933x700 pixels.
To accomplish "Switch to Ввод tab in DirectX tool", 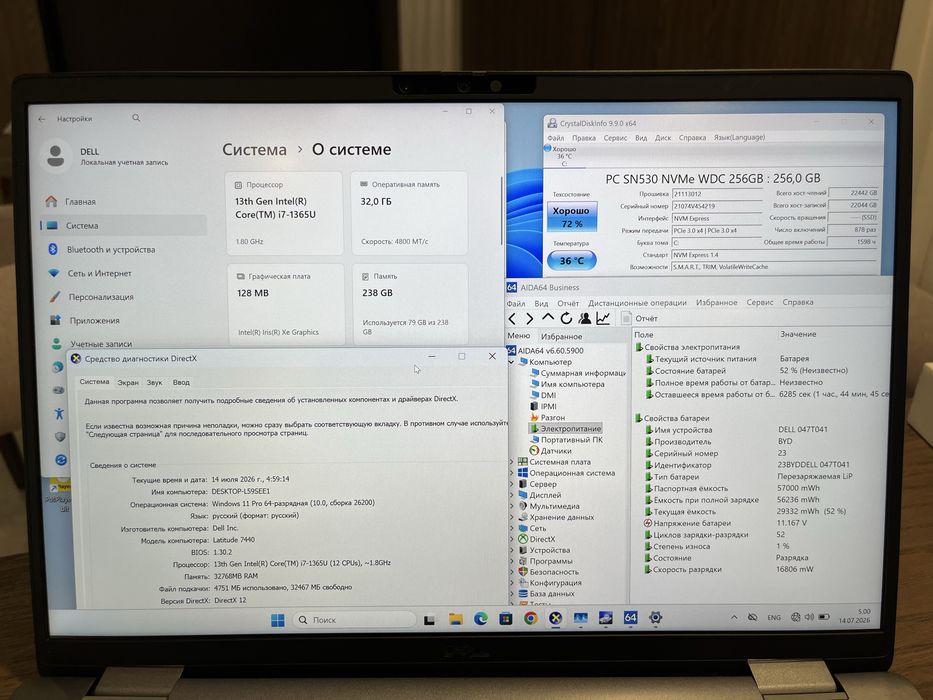I will click(x=181, y=382).
